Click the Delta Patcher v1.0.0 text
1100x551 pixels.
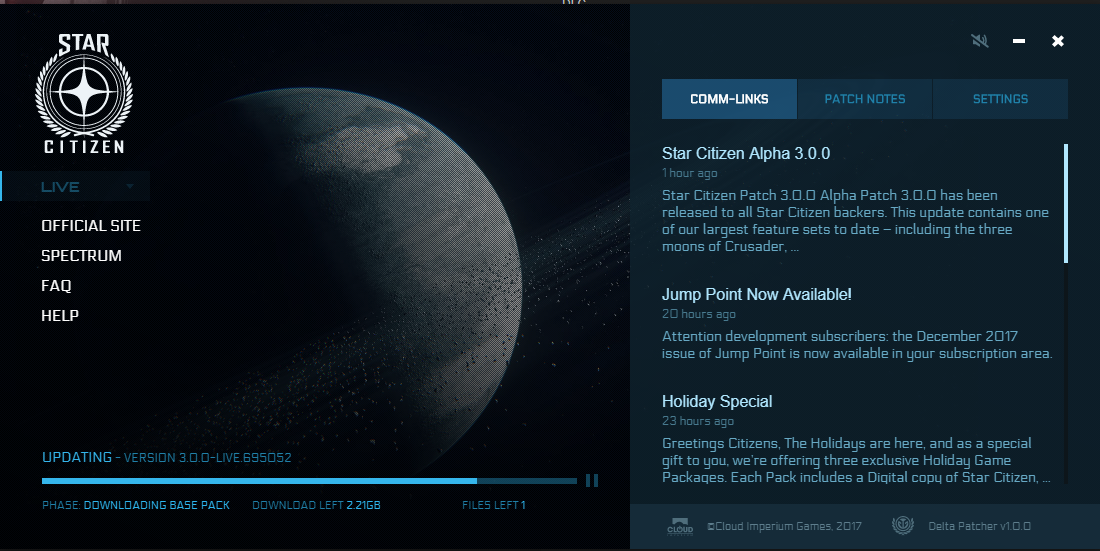(x=979, y=526)
